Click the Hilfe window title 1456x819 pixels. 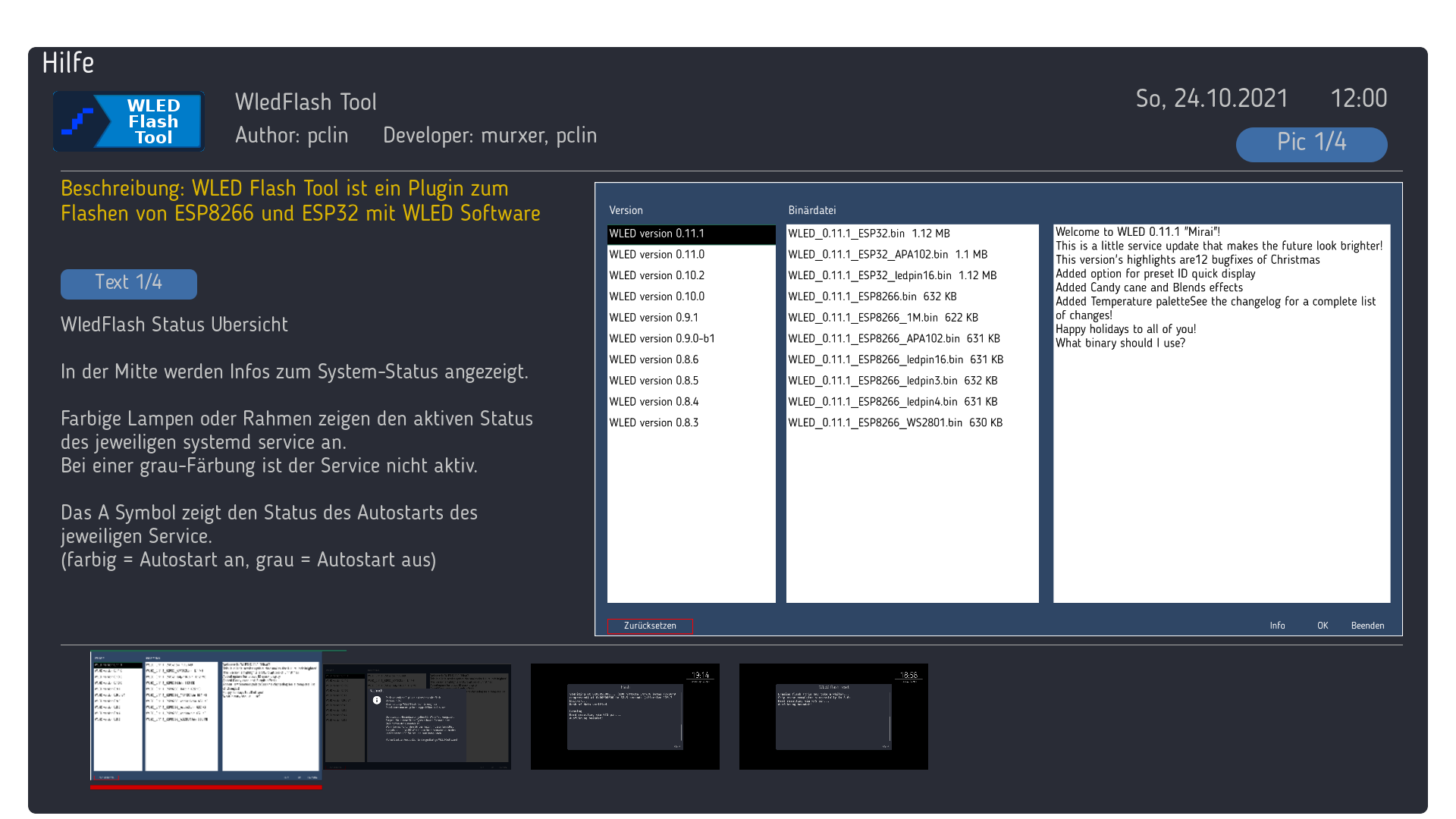68,63
